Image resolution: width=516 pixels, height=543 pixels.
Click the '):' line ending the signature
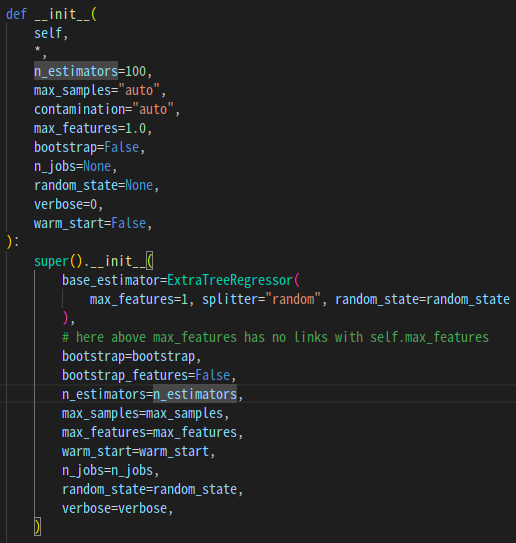tap(12, 242)
